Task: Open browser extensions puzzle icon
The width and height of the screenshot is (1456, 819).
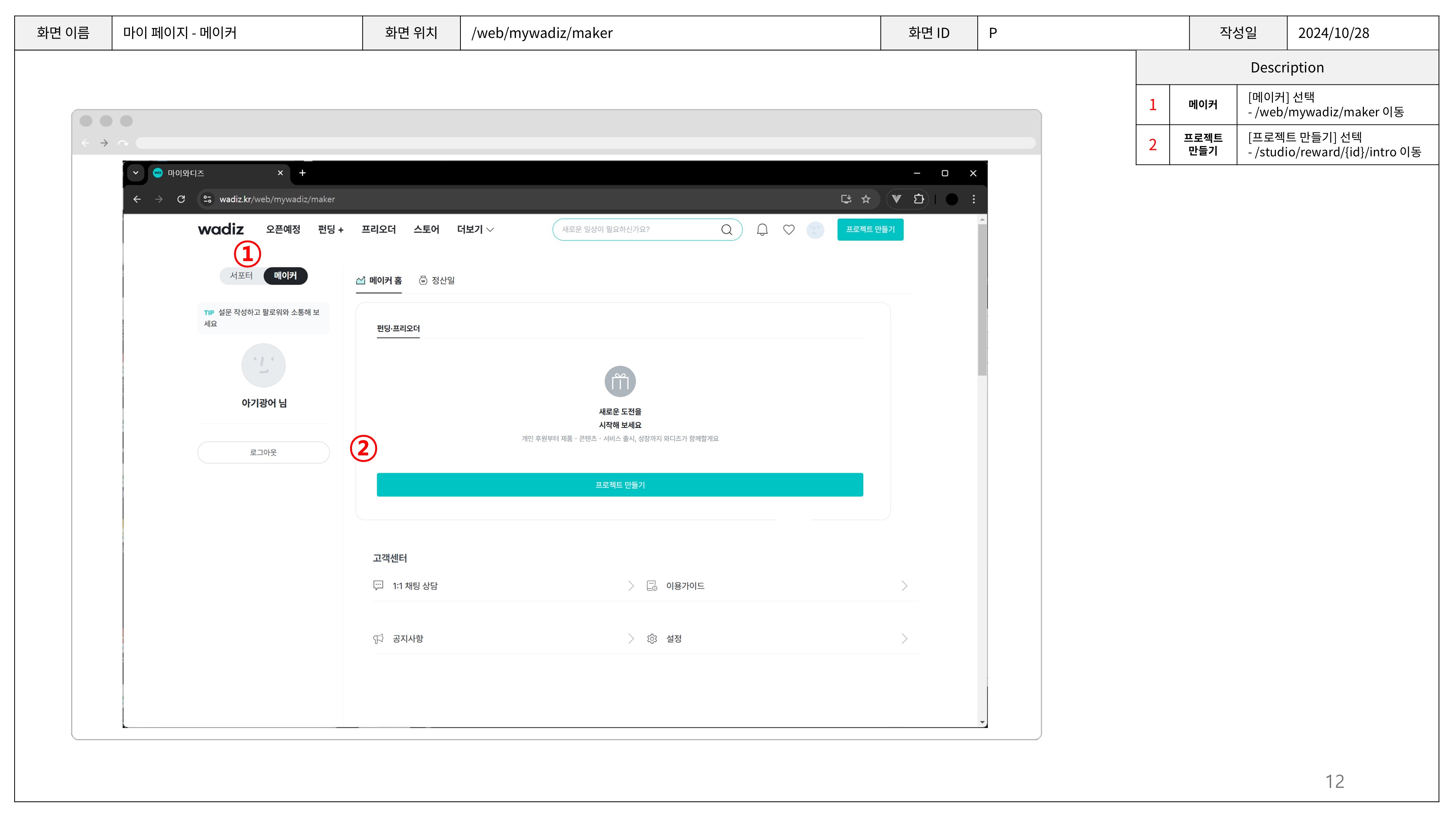Action: (x=918, y=199)
